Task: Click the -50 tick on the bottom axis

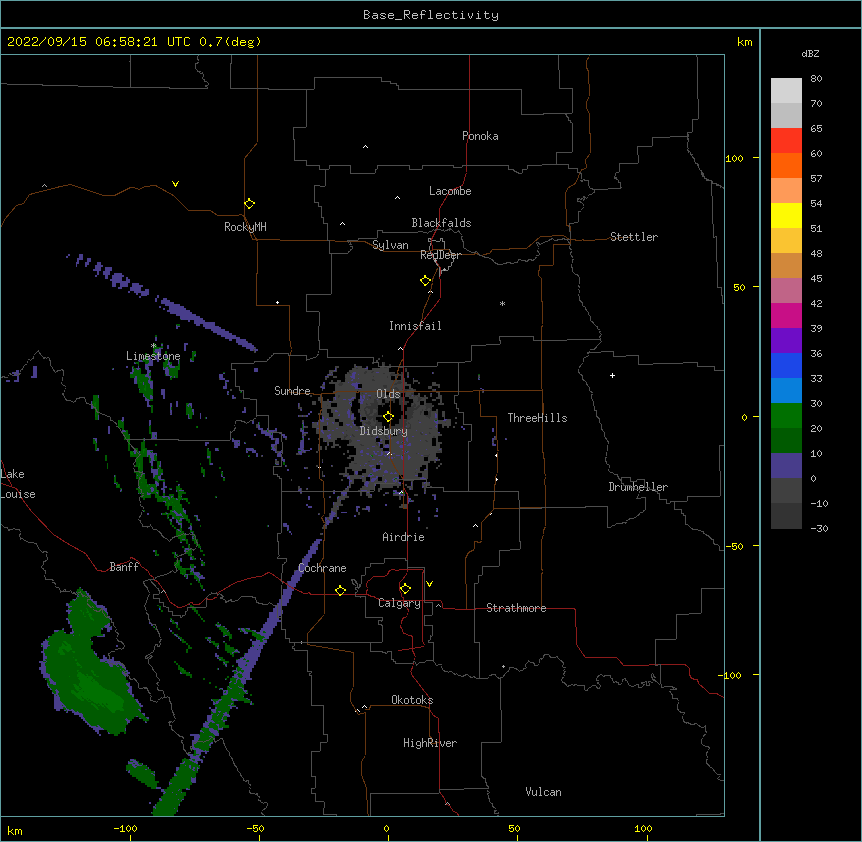Action: point(255,828)
